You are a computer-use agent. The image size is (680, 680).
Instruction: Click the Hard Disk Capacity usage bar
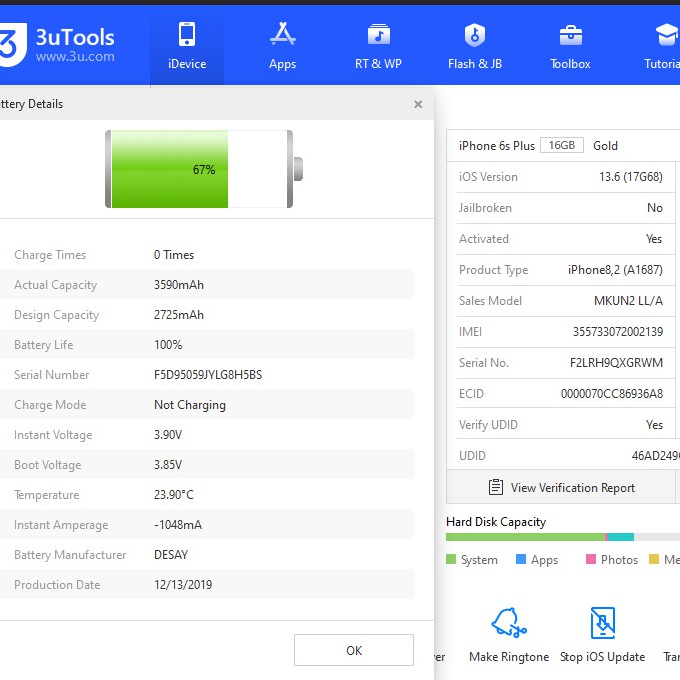563,537
